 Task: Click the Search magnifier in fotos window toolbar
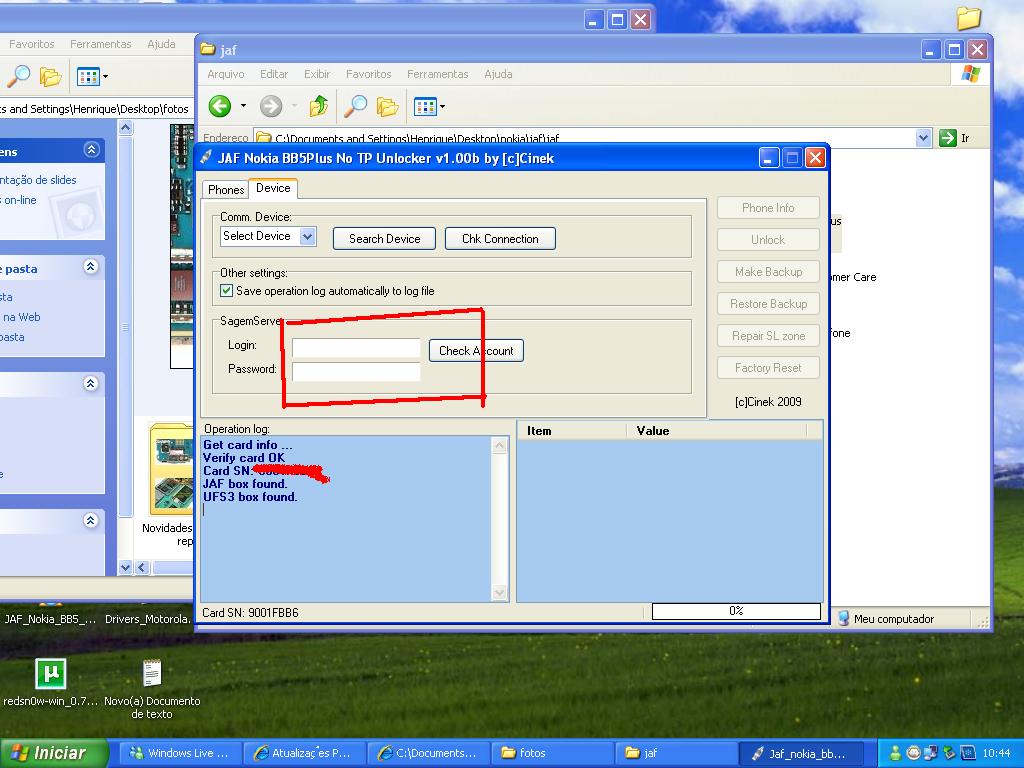[x=19, y=76]
